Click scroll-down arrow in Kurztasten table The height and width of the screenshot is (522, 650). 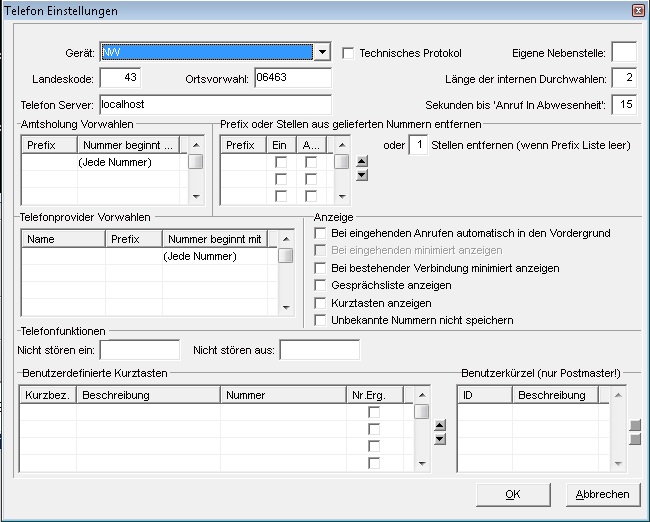422,464
